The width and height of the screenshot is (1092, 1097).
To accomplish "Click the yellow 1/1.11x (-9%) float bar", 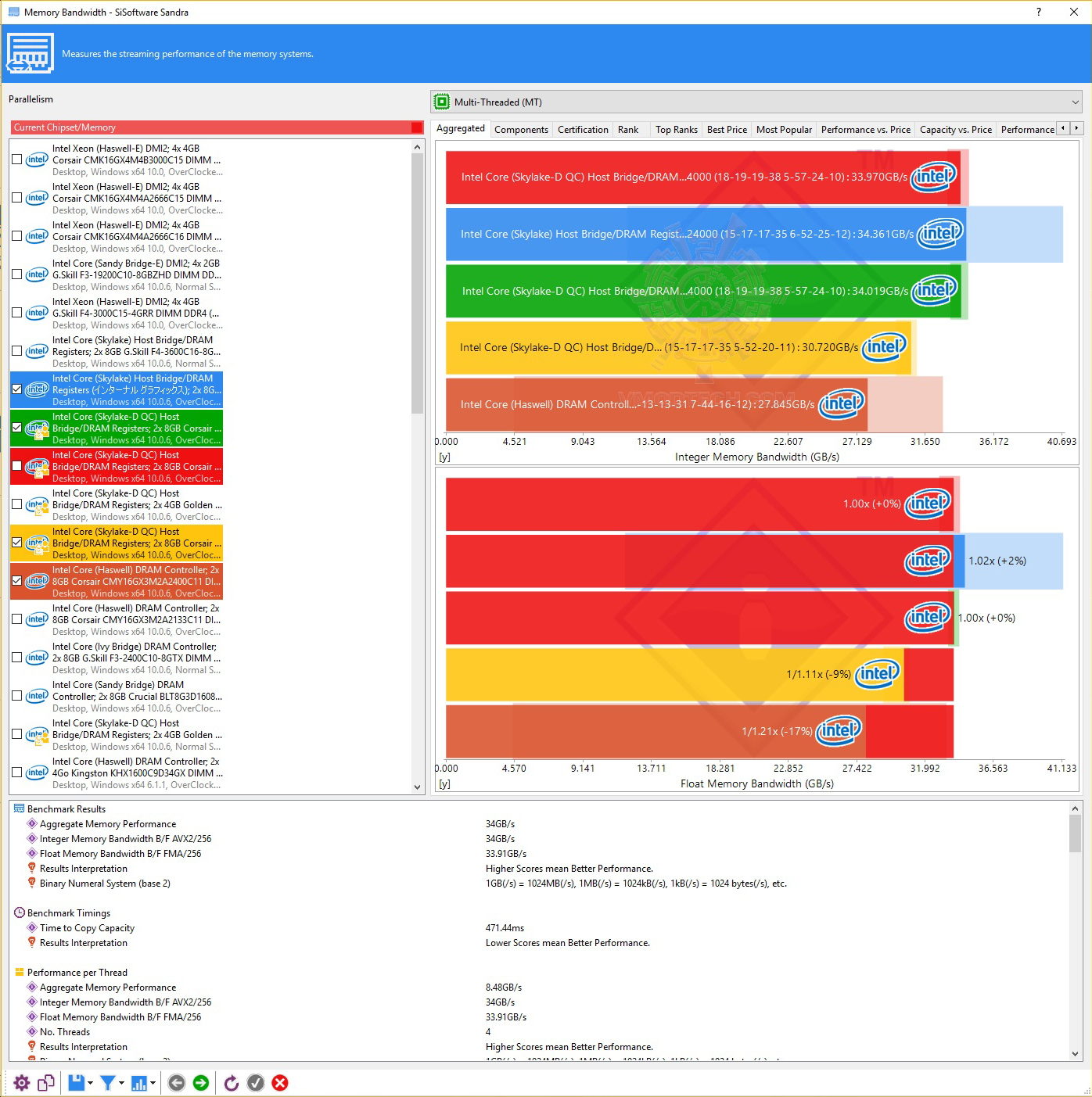I will tap(674, 674).
